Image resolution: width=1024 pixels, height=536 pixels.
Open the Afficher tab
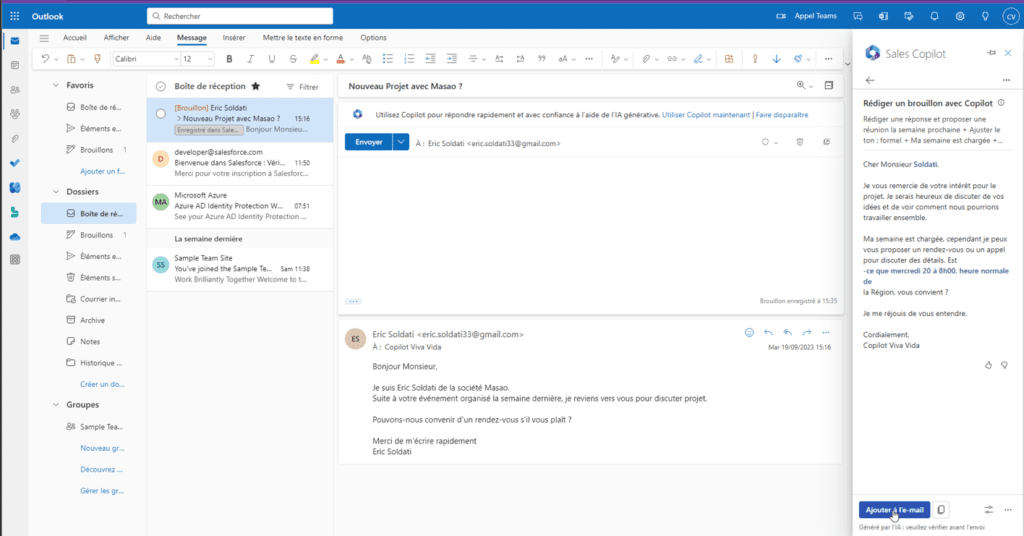(x=116, y=38)
